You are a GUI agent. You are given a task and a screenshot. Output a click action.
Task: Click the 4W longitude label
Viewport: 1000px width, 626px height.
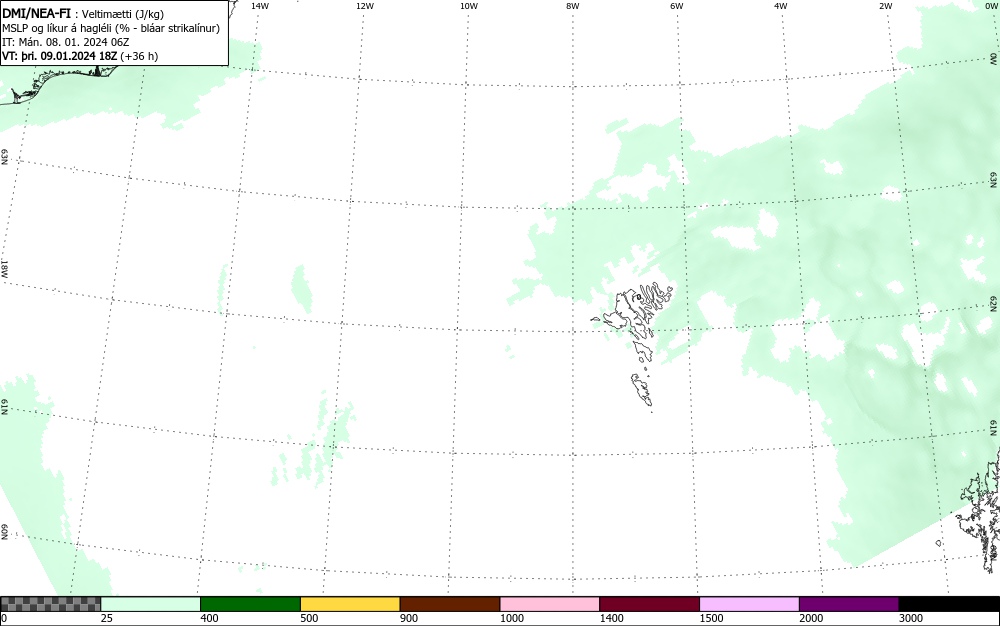pyautogui.click(x=781, y=6)
